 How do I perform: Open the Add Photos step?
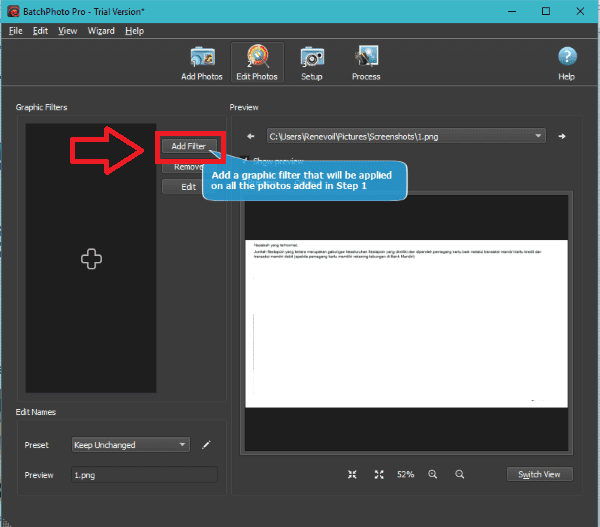pyautogui.click(x=202, y=61)
